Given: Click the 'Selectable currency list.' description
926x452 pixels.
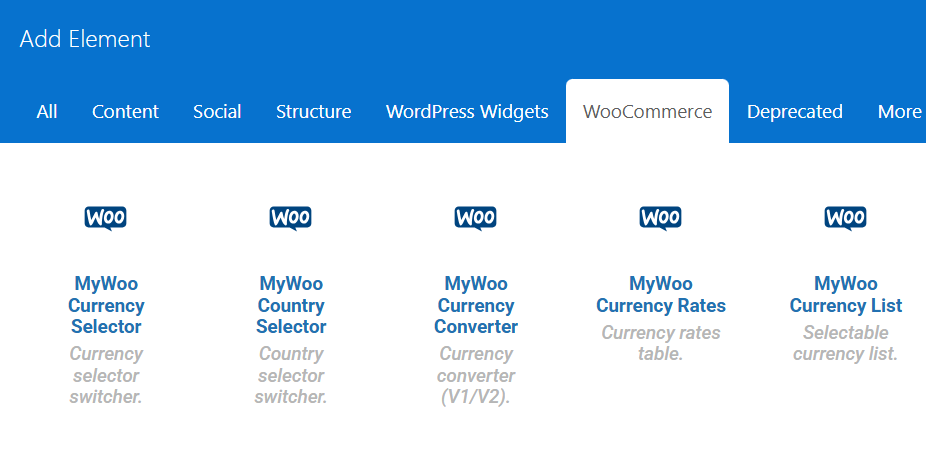Looking at the screenshot, I should pyautogui.click(x=846, y=343).
